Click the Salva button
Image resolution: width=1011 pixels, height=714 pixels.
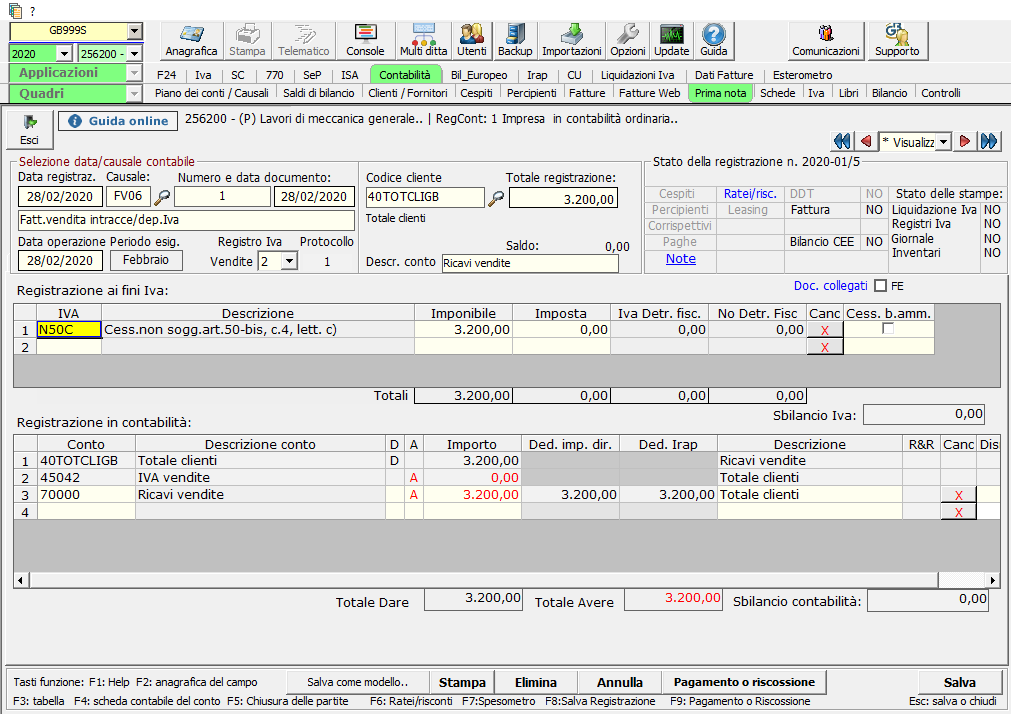(x=960, y=682)
